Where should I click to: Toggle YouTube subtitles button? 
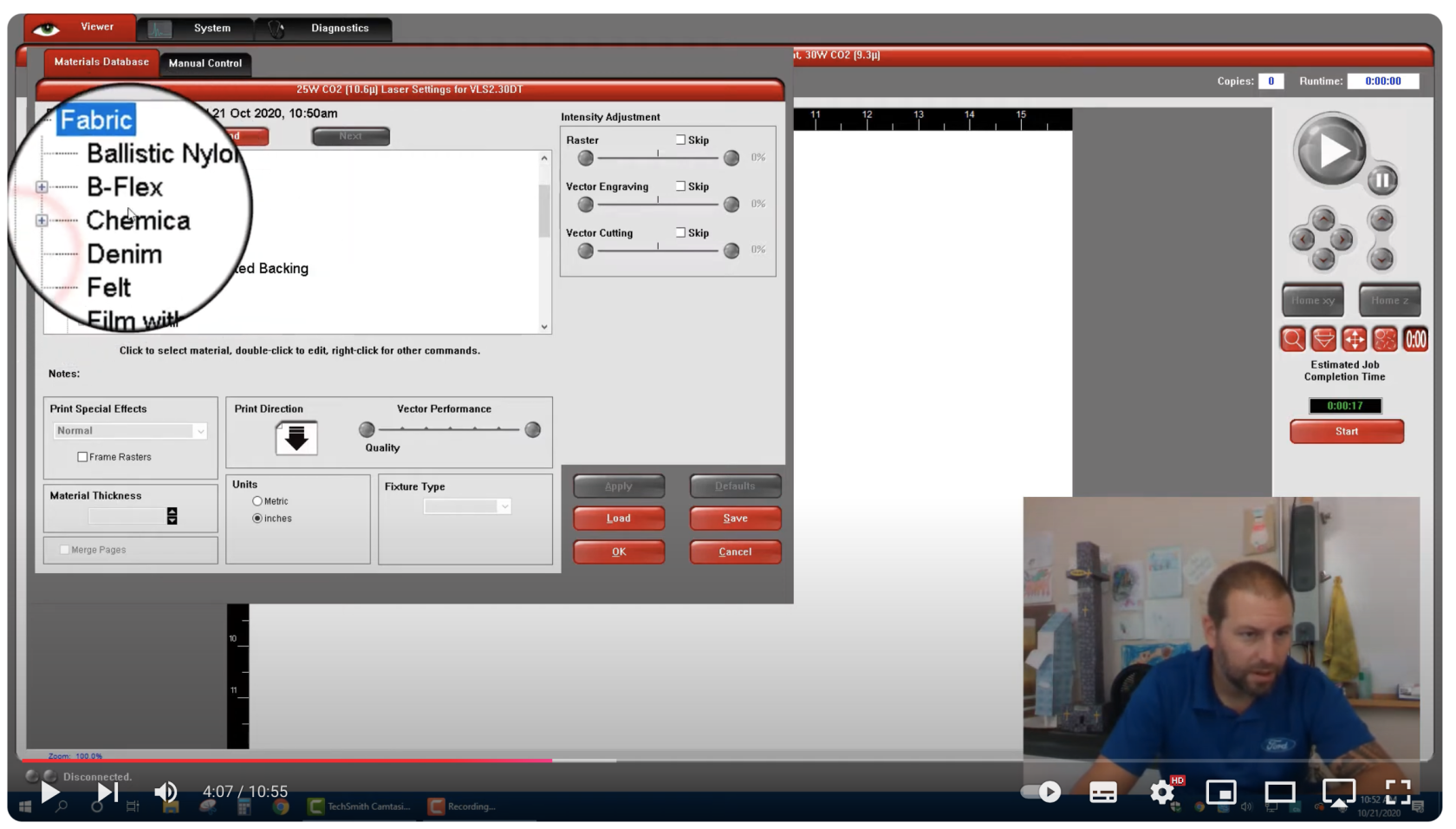(1102, 792)
